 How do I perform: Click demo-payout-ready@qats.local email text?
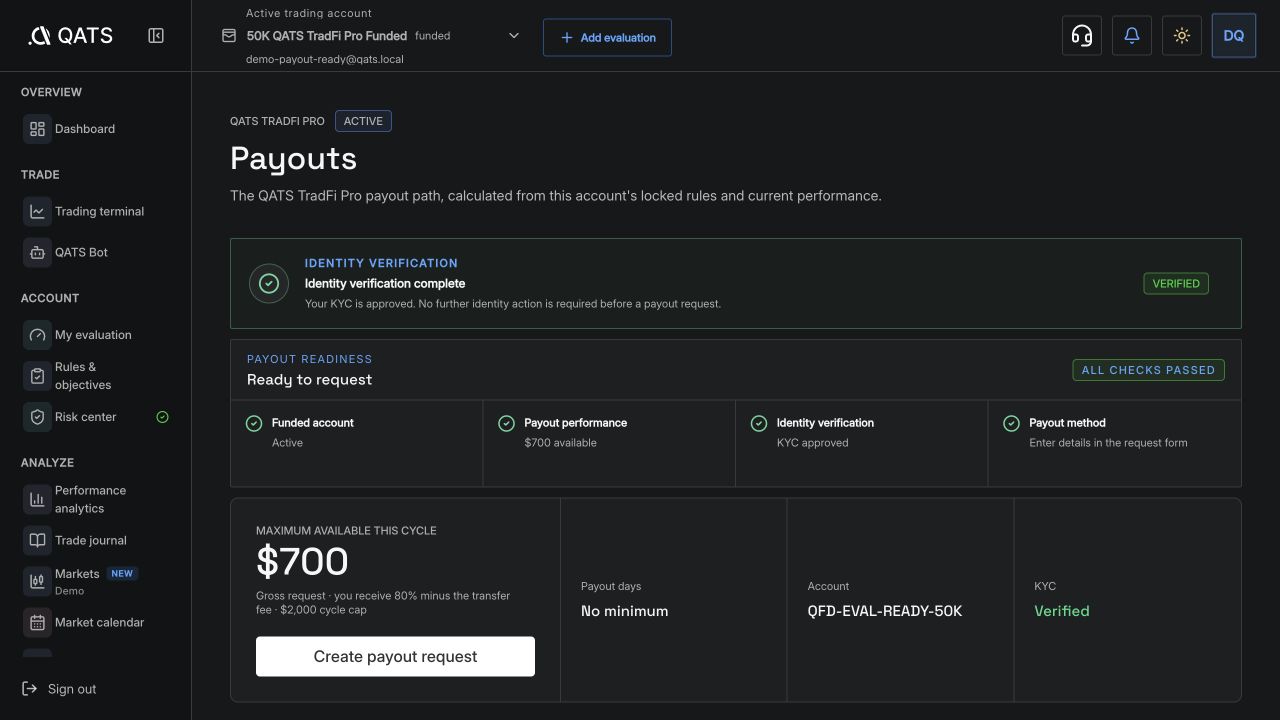(325, 59)
